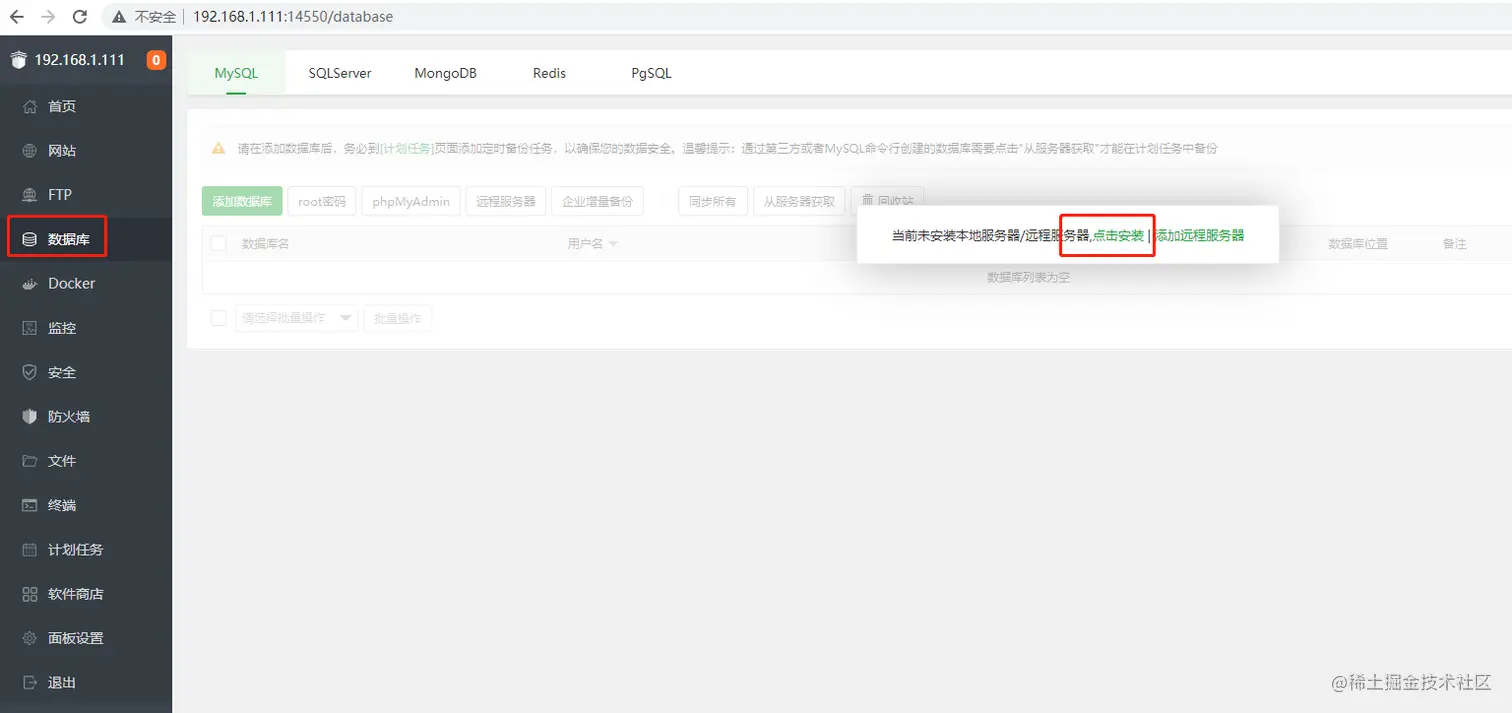Click the terminal icon for 终端
This screenshot has height=713, width=1512.
point(30,505)
